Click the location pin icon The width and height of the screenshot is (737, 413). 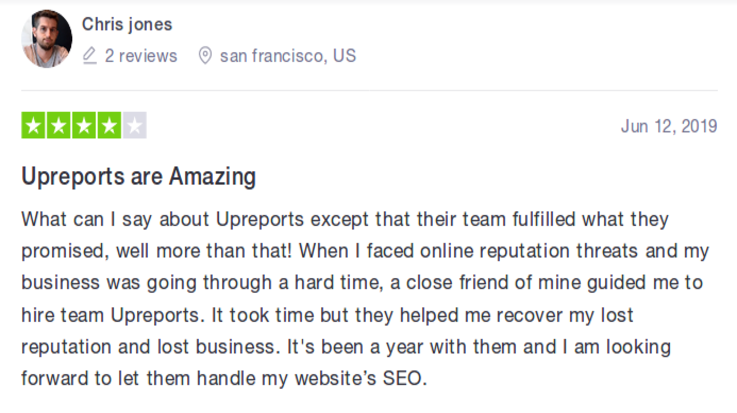[205, 55]
